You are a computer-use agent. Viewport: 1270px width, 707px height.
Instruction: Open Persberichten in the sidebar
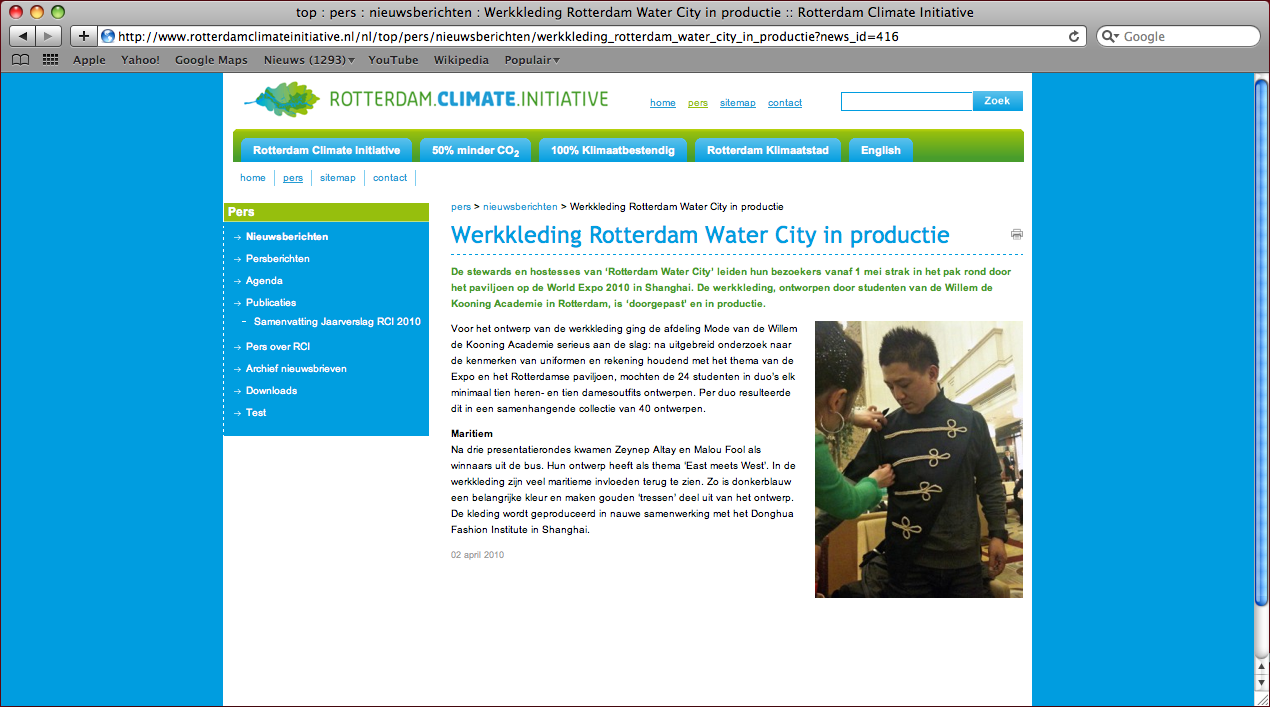tap(278, 259)
